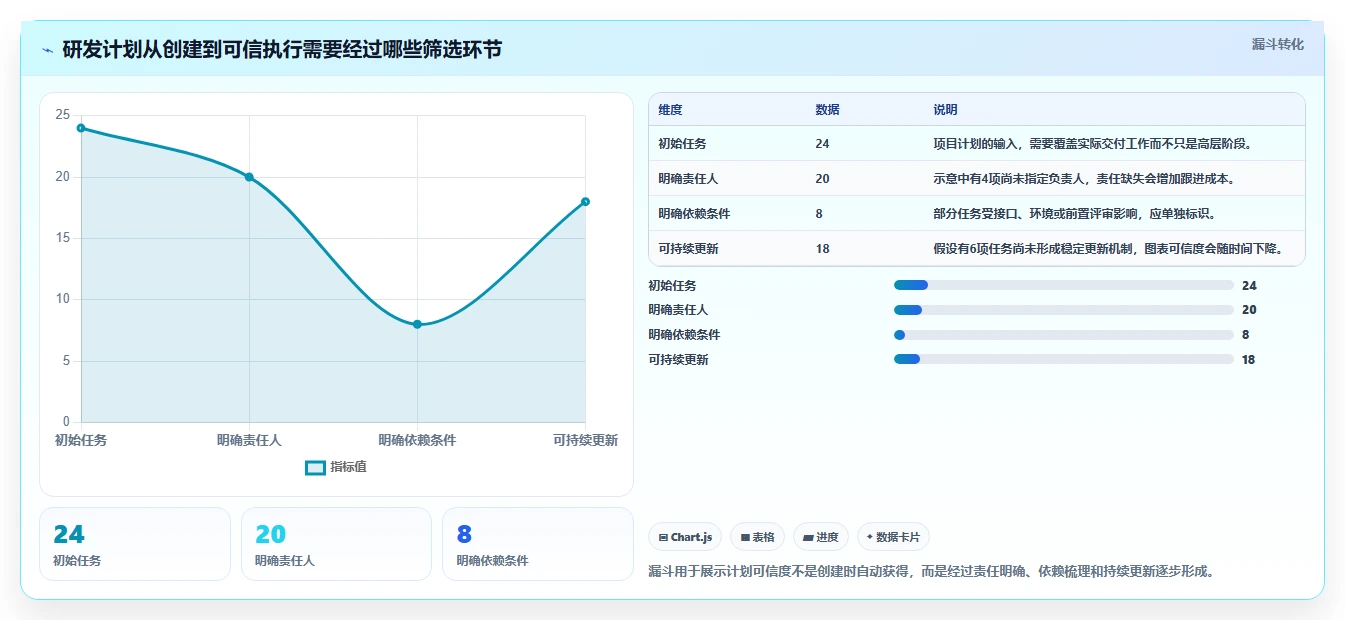Click the value 8 in the table
1345x620 pixels.
point(819,214)
